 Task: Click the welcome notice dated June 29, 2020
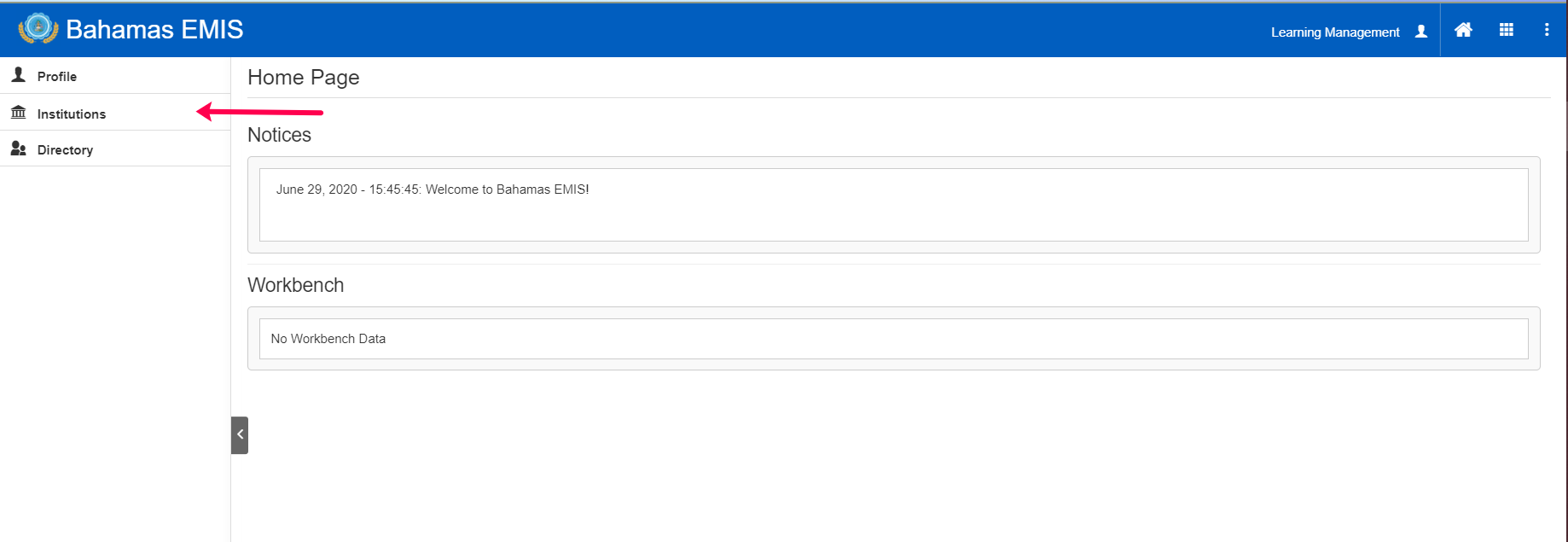pyautogui.click(x=433, y=189)
